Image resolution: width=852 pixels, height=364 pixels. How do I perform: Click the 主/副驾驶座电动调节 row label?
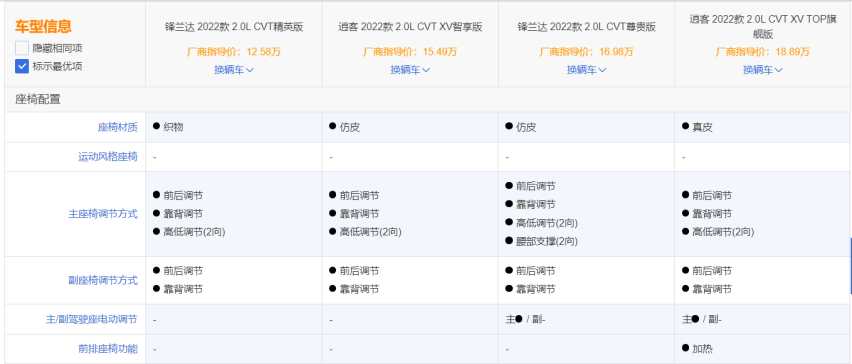[92, 319]
